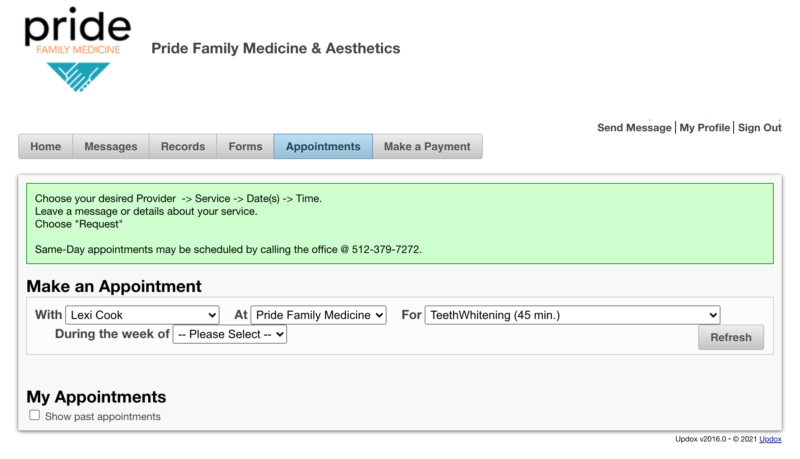Open the During the week of dropdown

[230, 334]
